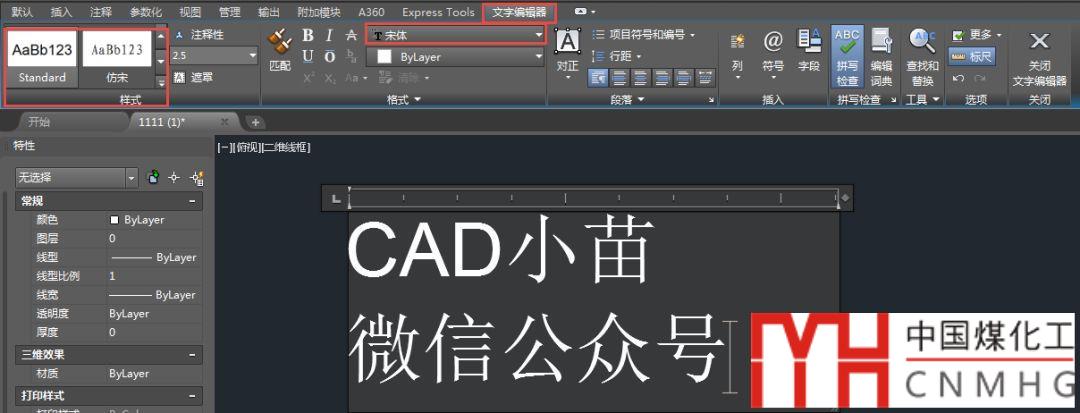
Task: Select the Standard text style thumbnail
Action: [42, 58]
